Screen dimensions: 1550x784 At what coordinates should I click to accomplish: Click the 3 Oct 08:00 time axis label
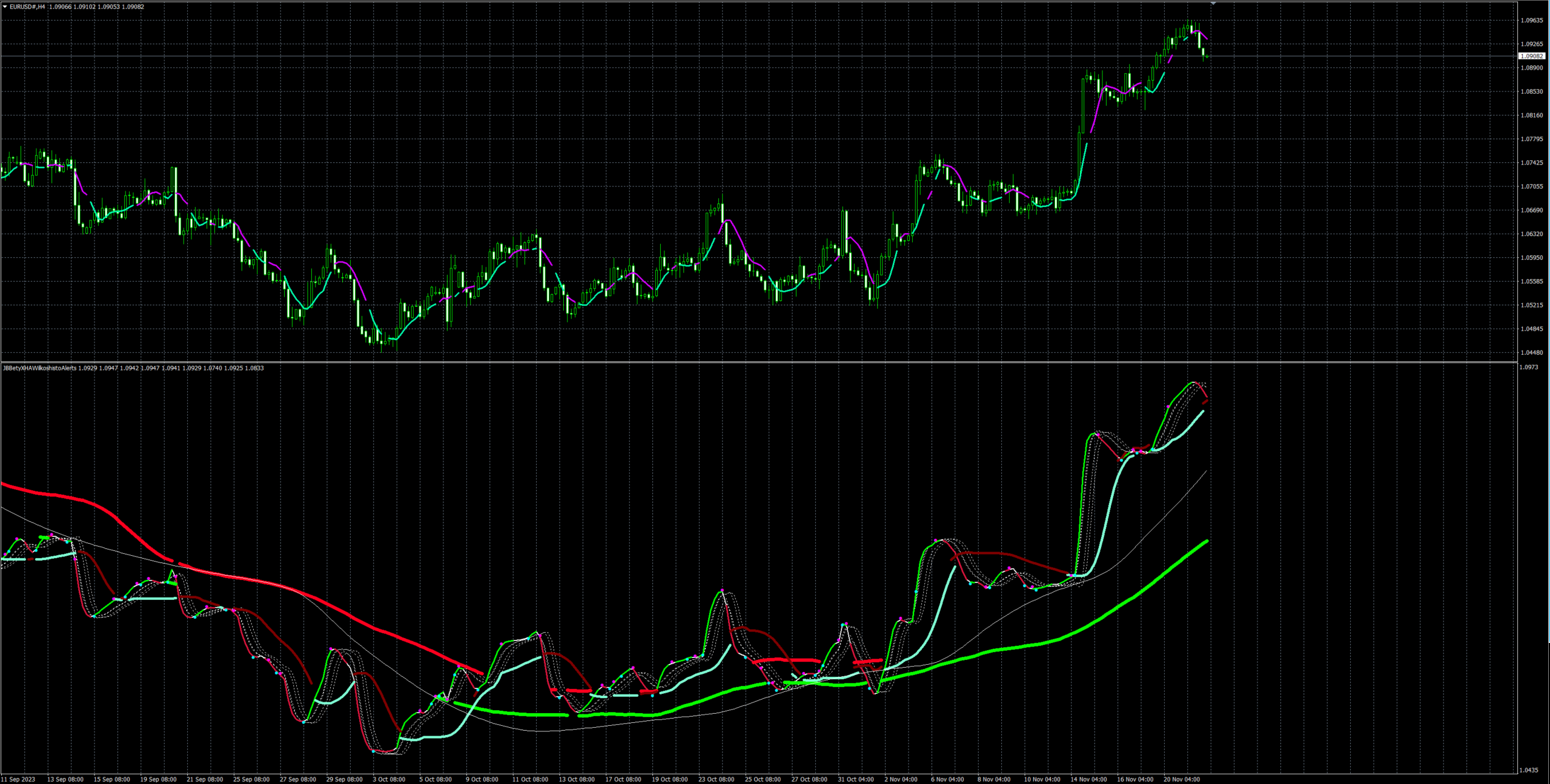[389, 779]
